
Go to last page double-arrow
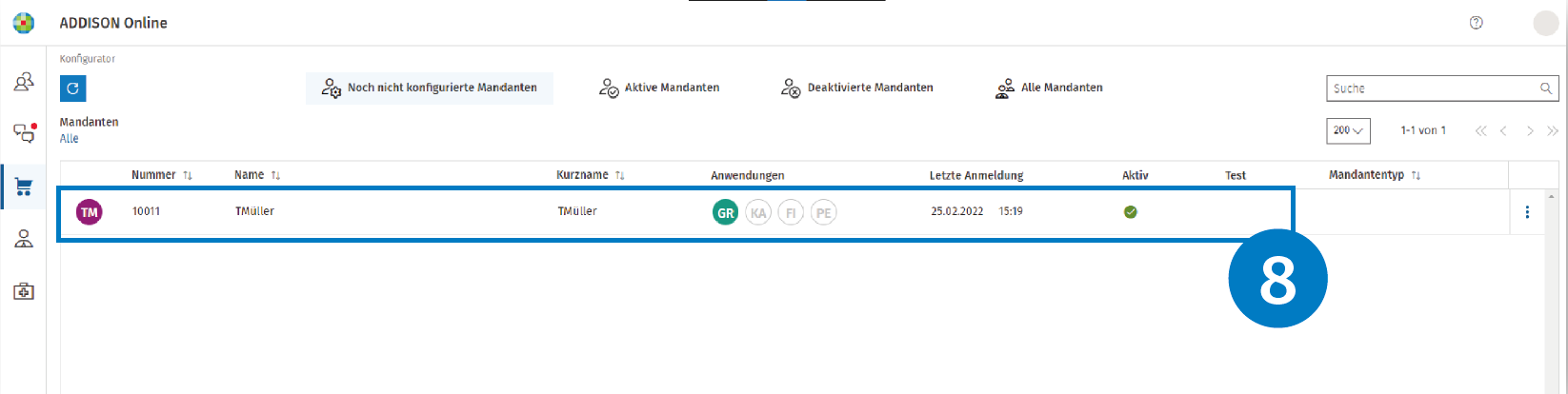(x=1553, y=130)
